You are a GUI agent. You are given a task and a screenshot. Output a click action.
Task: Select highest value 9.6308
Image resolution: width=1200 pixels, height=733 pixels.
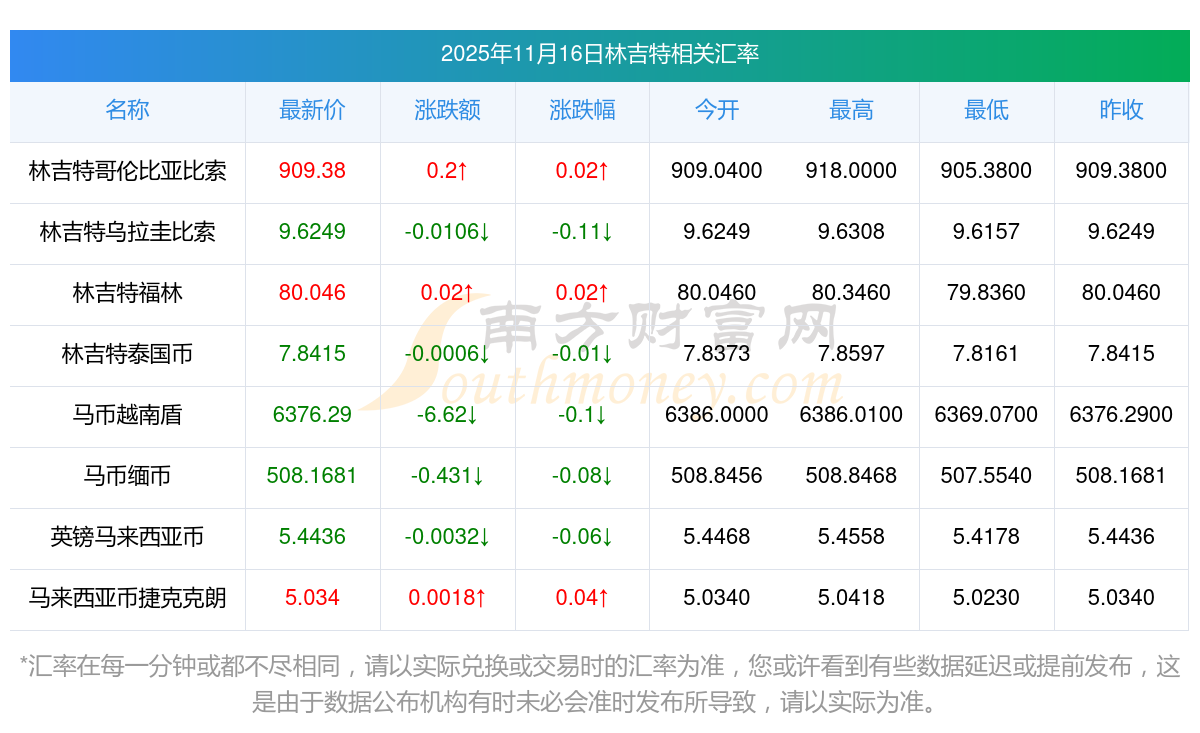[x=851, y=232]
